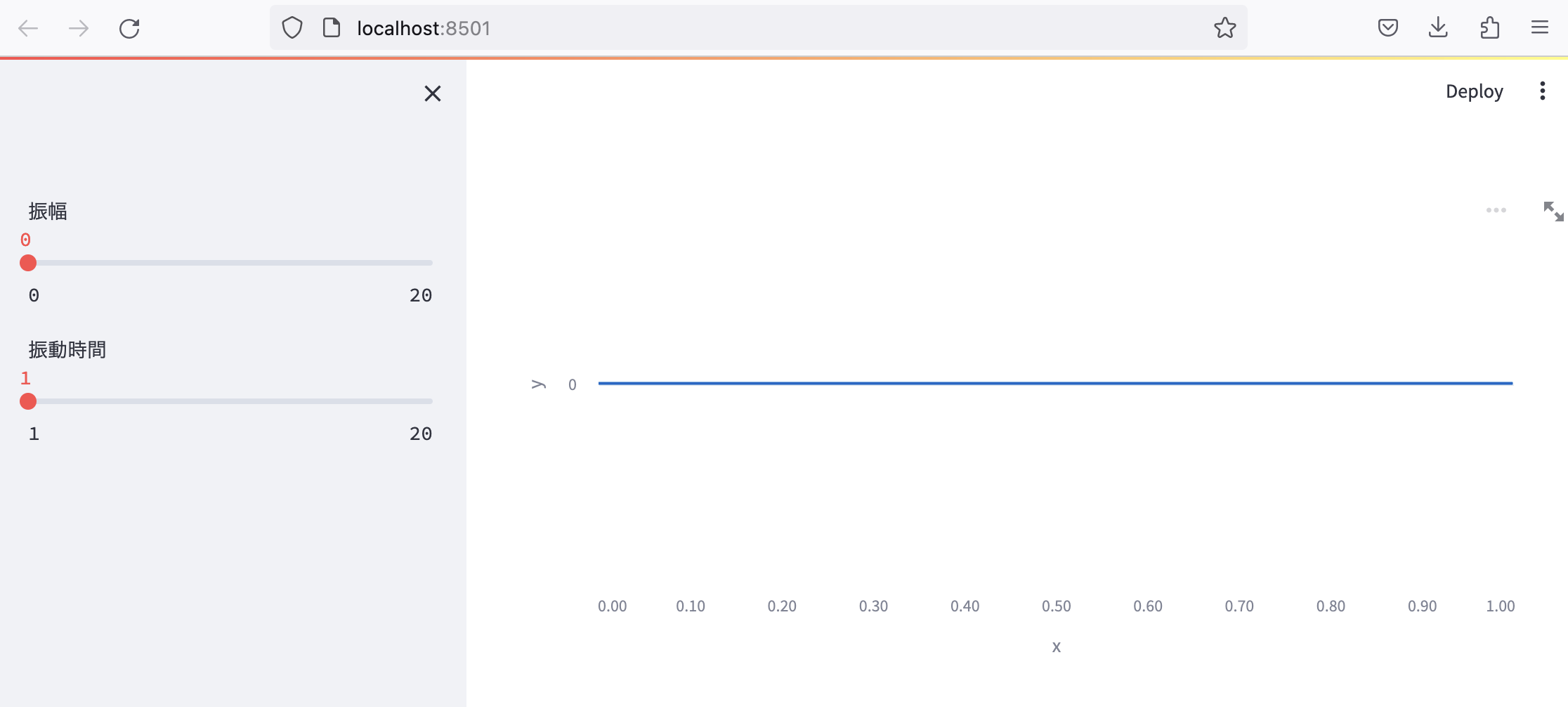Bookmark this page with the star
This screenshot has height=707, width=1568.
1224,28
